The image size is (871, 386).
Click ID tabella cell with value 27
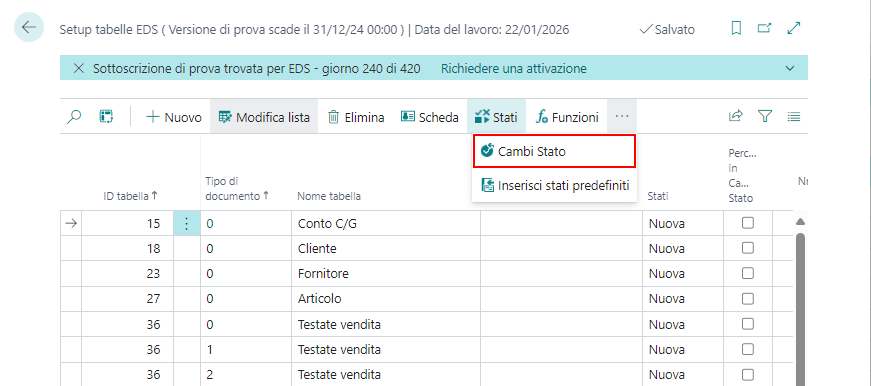coord(127,299)
